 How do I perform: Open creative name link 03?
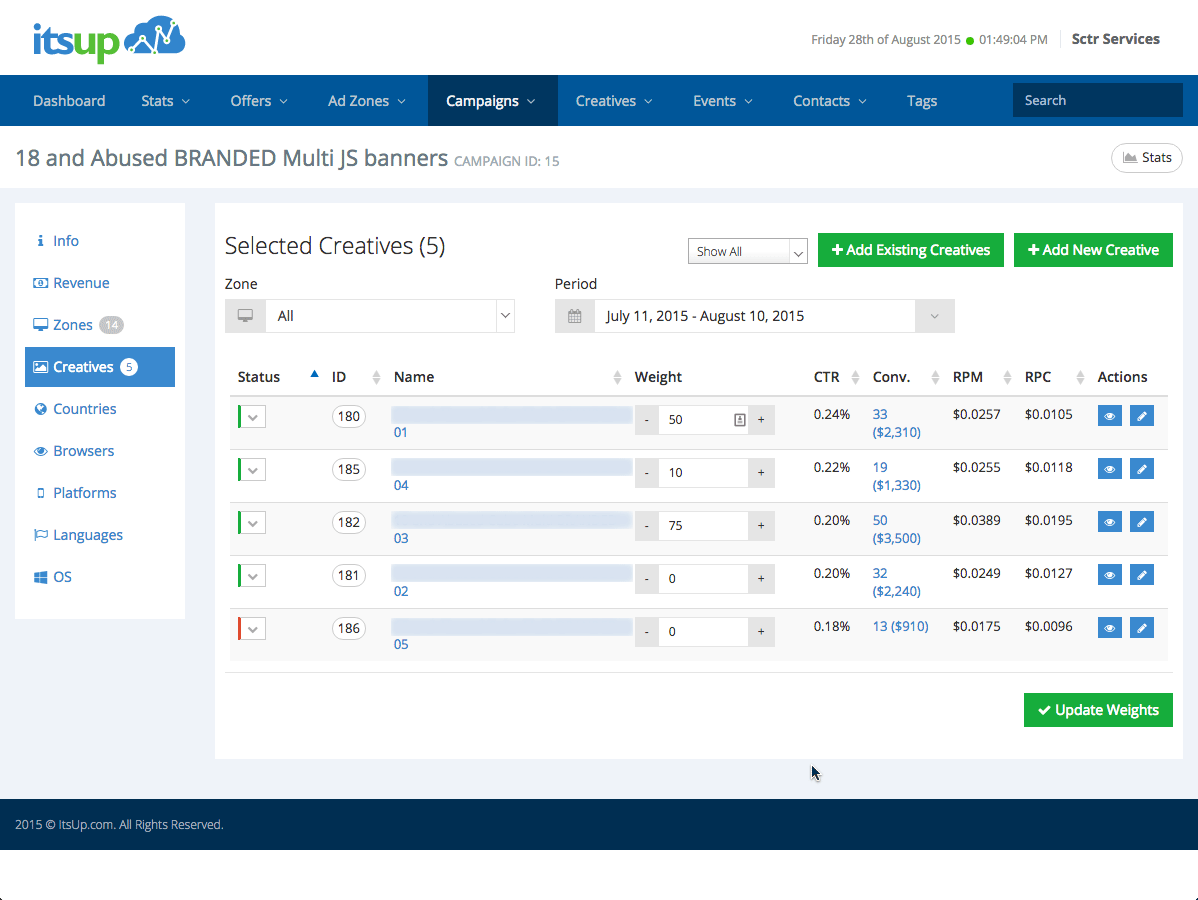401,539
